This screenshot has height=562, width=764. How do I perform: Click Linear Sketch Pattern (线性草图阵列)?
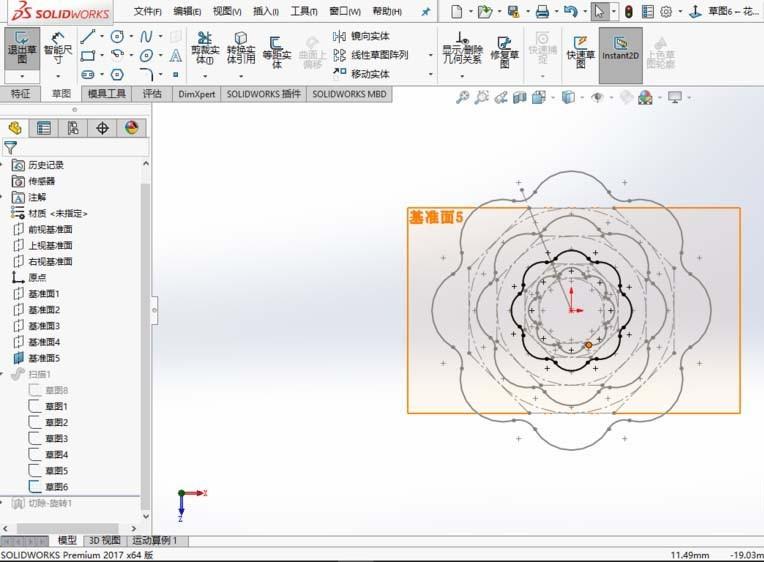tap(370, 55)
